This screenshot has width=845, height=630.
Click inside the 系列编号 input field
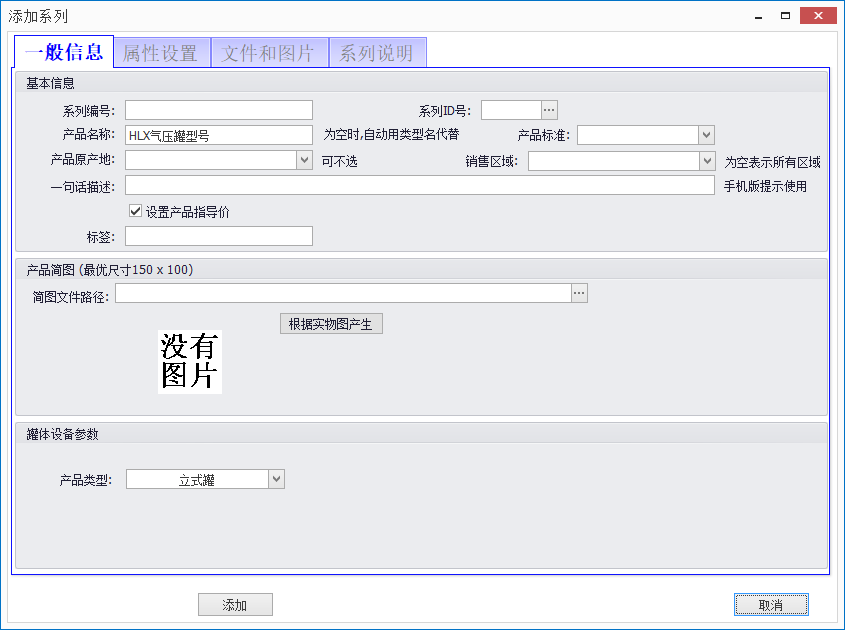tap(218, 109)
